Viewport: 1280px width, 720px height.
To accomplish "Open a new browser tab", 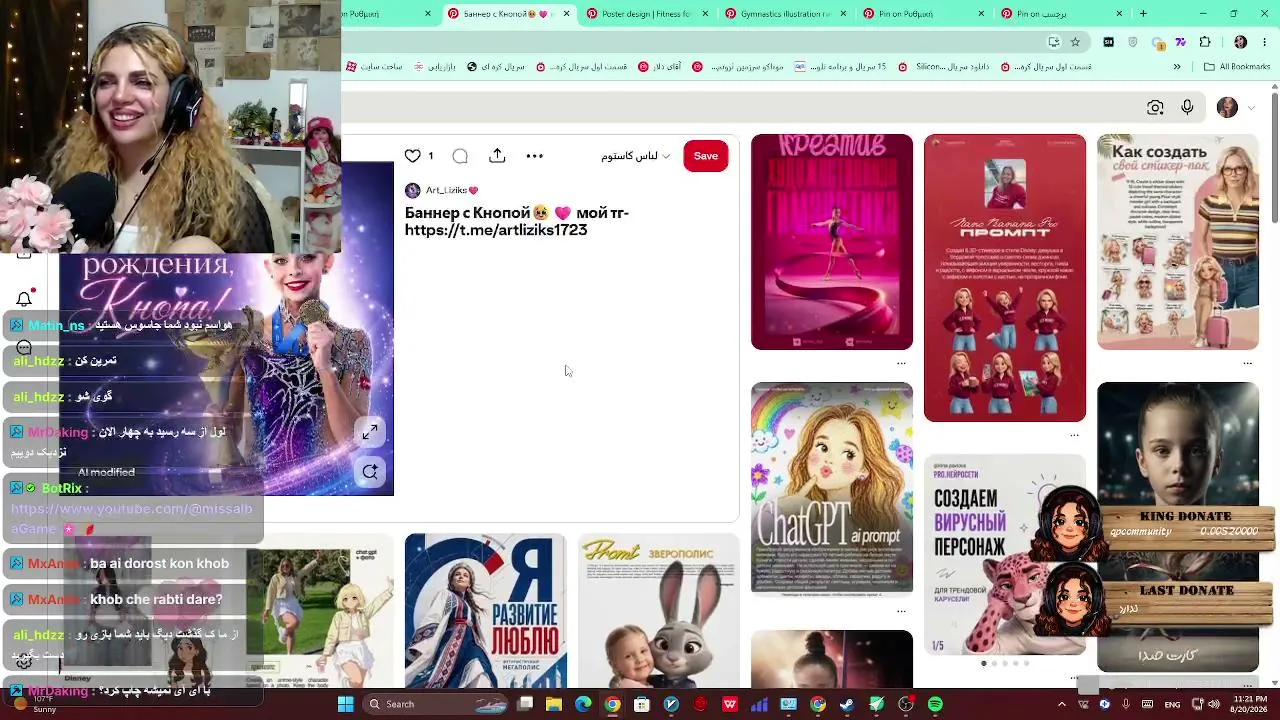I will coord(1143,14).
